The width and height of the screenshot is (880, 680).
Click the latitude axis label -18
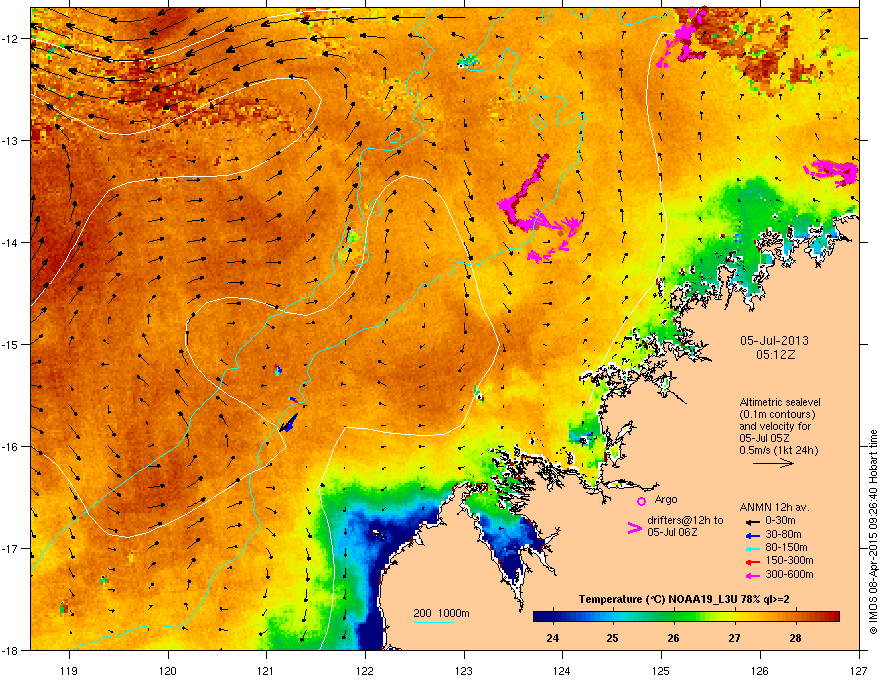(x=11, y=651)
